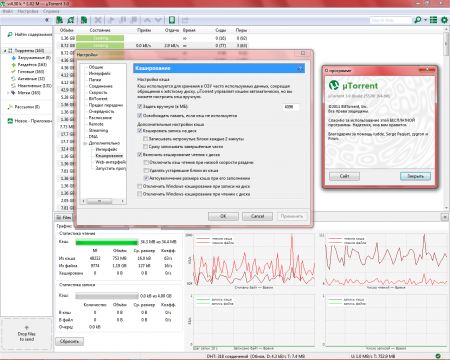Click Закрыть button in About window
Screen dimensions: 450x360
(415, 176)
